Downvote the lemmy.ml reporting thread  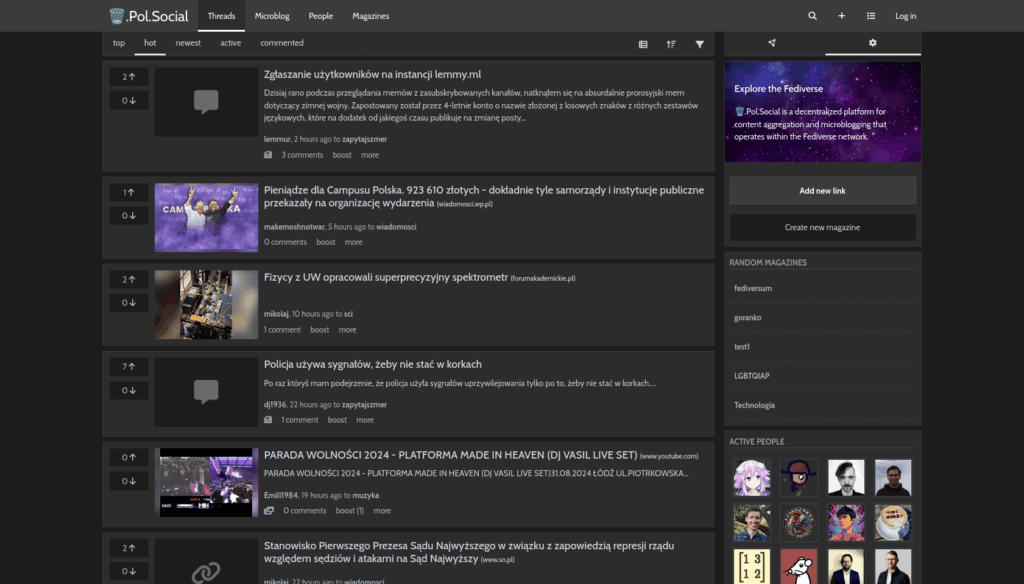point(129,100)
